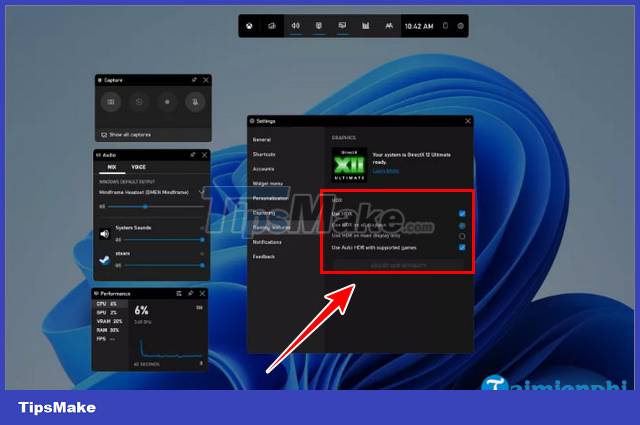Adjust the steam volume slider
640x425 pixels.
pos(163,265)
